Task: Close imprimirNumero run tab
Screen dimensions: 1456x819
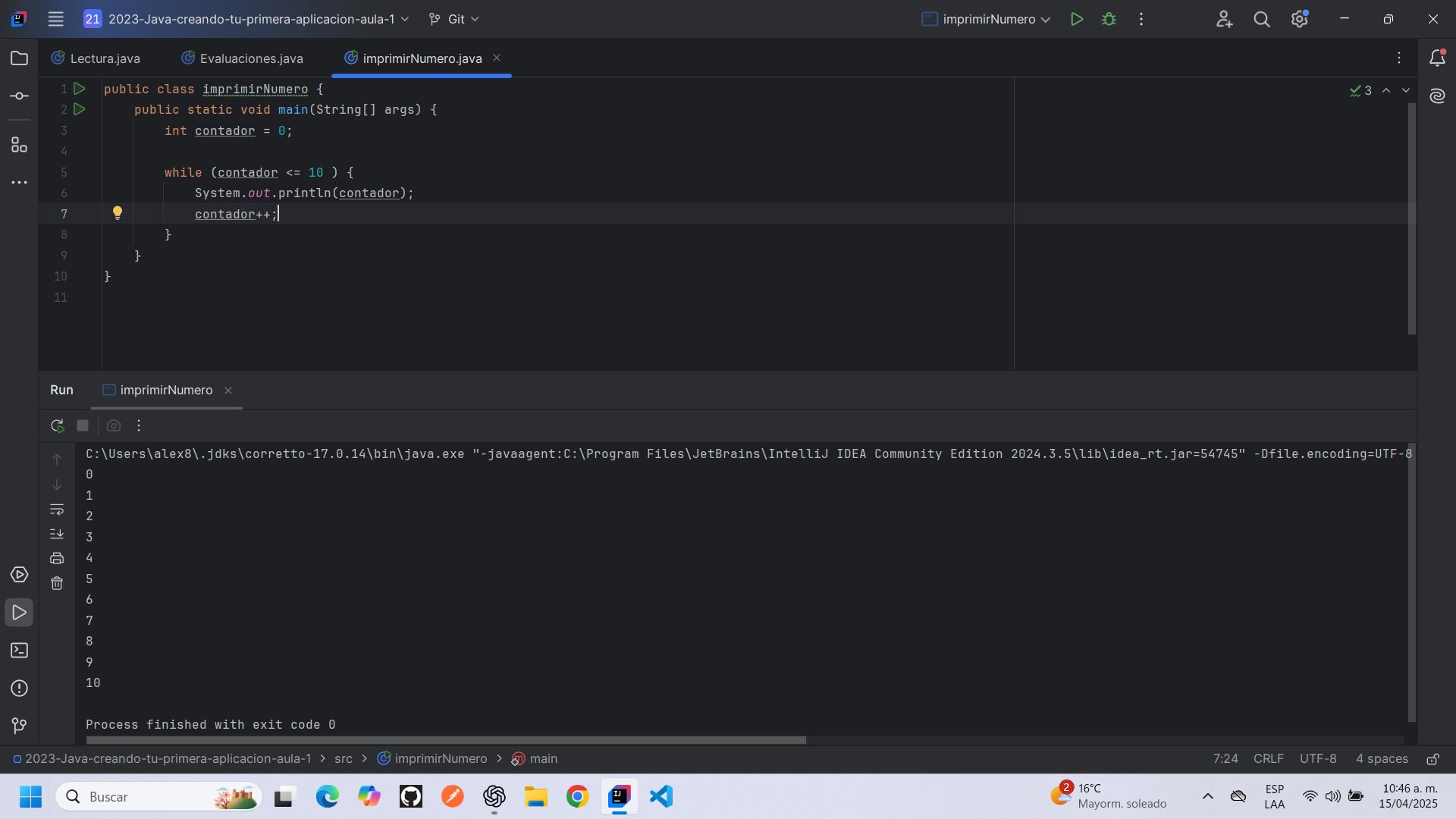Action: click(x=228, y=391)
